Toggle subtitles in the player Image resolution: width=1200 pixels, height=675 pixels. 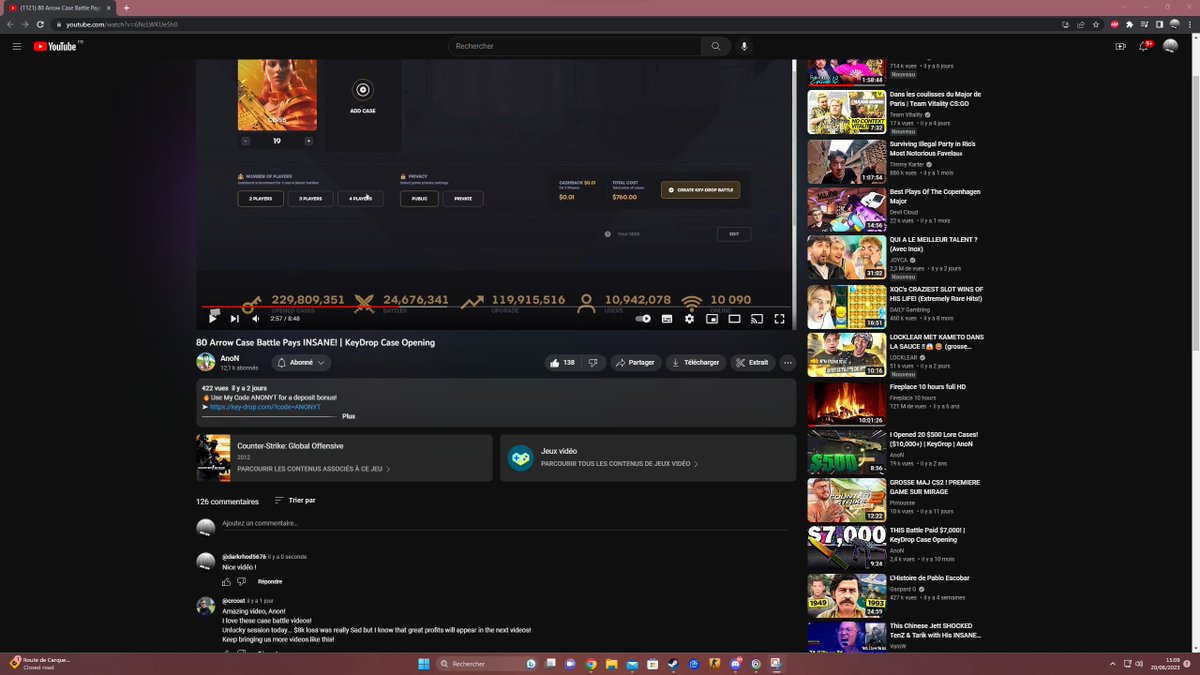coord(666,318)
